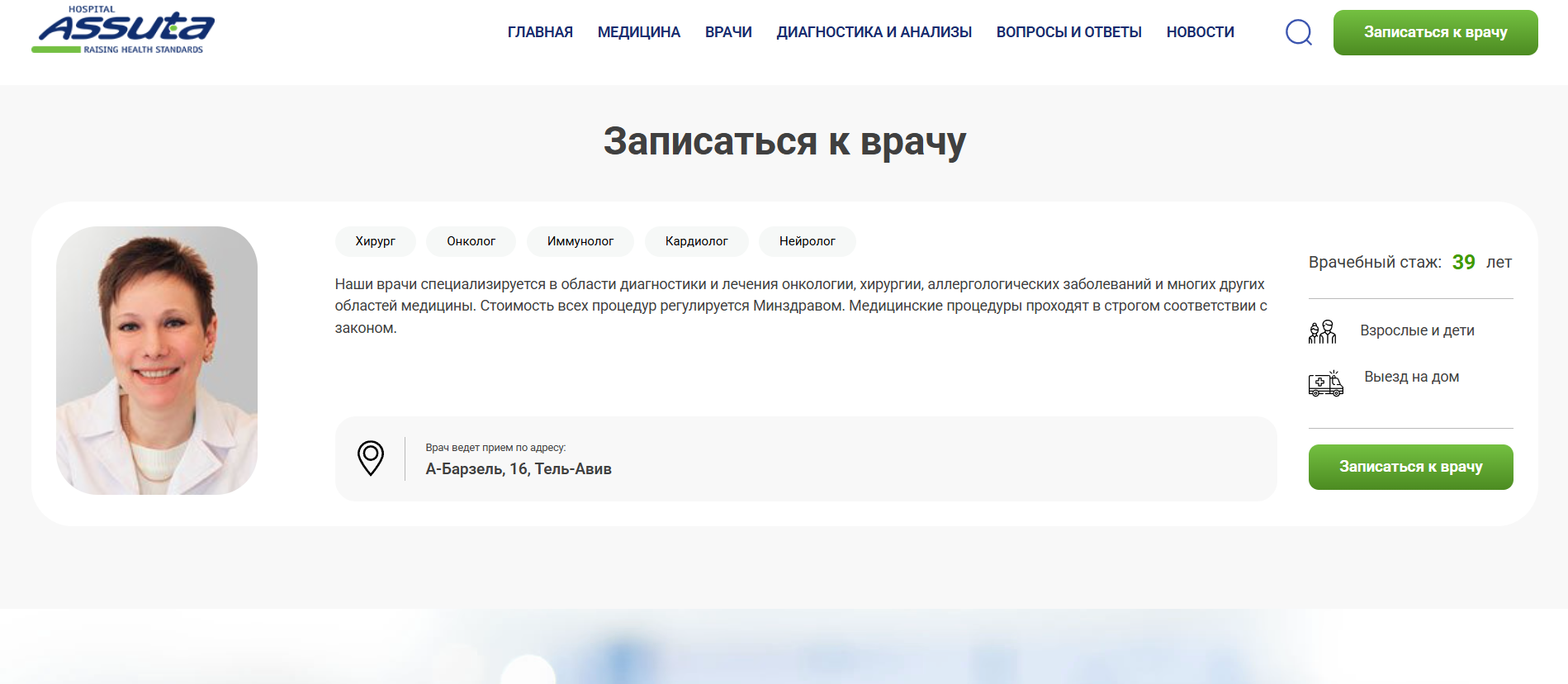
Task: Navigate to ДИАГНОСТИКА И АНАЛИЗЫ
Action: pos(874,32)
